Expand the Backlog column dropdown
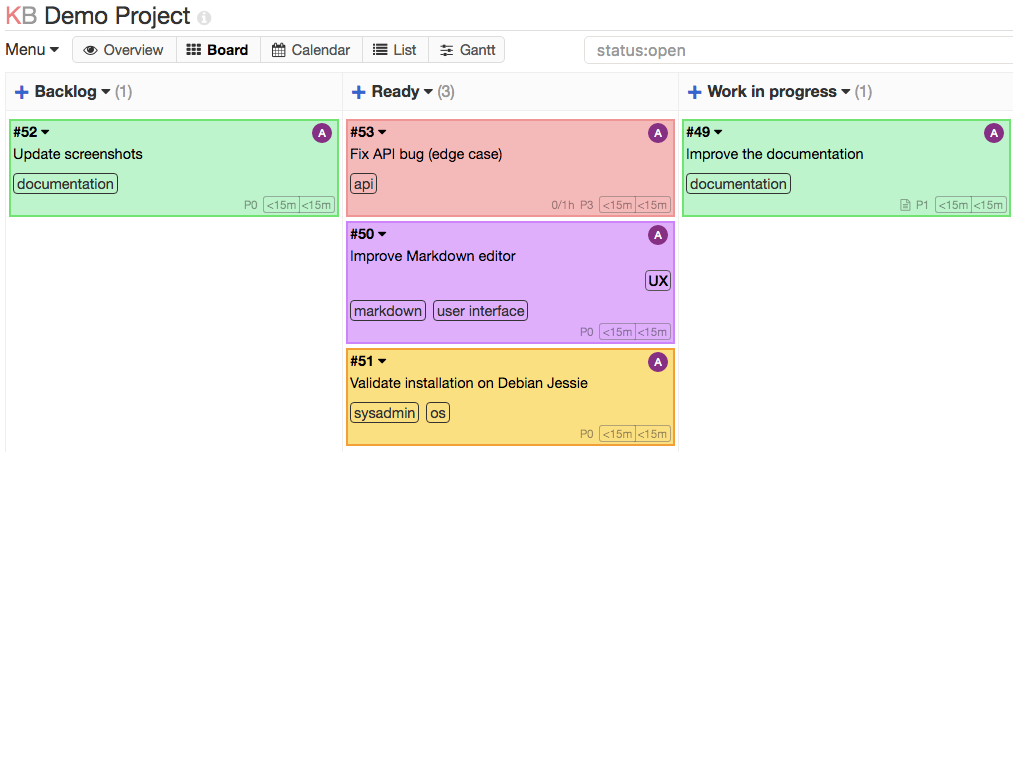 (106, 92)
